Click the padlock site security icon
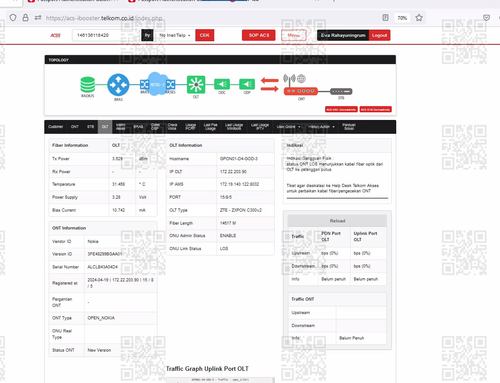Image resolution: width=500 pixels, height=383 pixels. pos(25,18)
